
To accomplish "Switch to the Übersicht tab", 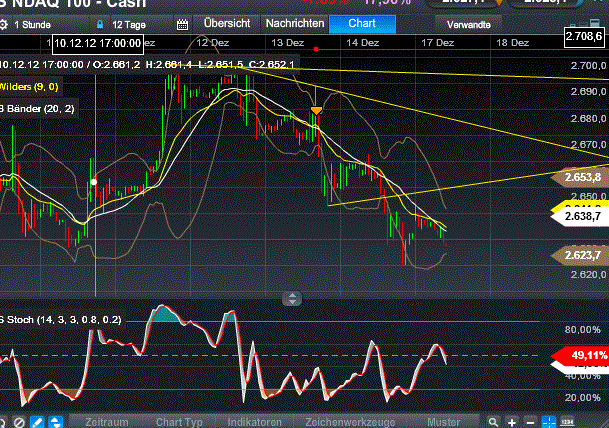I will [x=227, y=22].
